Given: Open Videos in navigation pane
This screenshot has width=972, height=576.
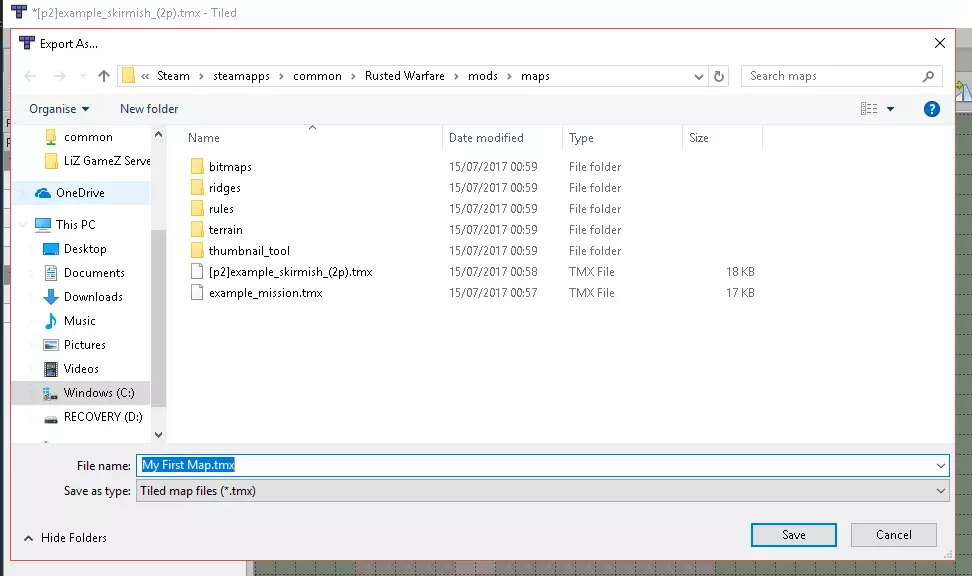Looking at the screenshot, I should tap(81, 370).
